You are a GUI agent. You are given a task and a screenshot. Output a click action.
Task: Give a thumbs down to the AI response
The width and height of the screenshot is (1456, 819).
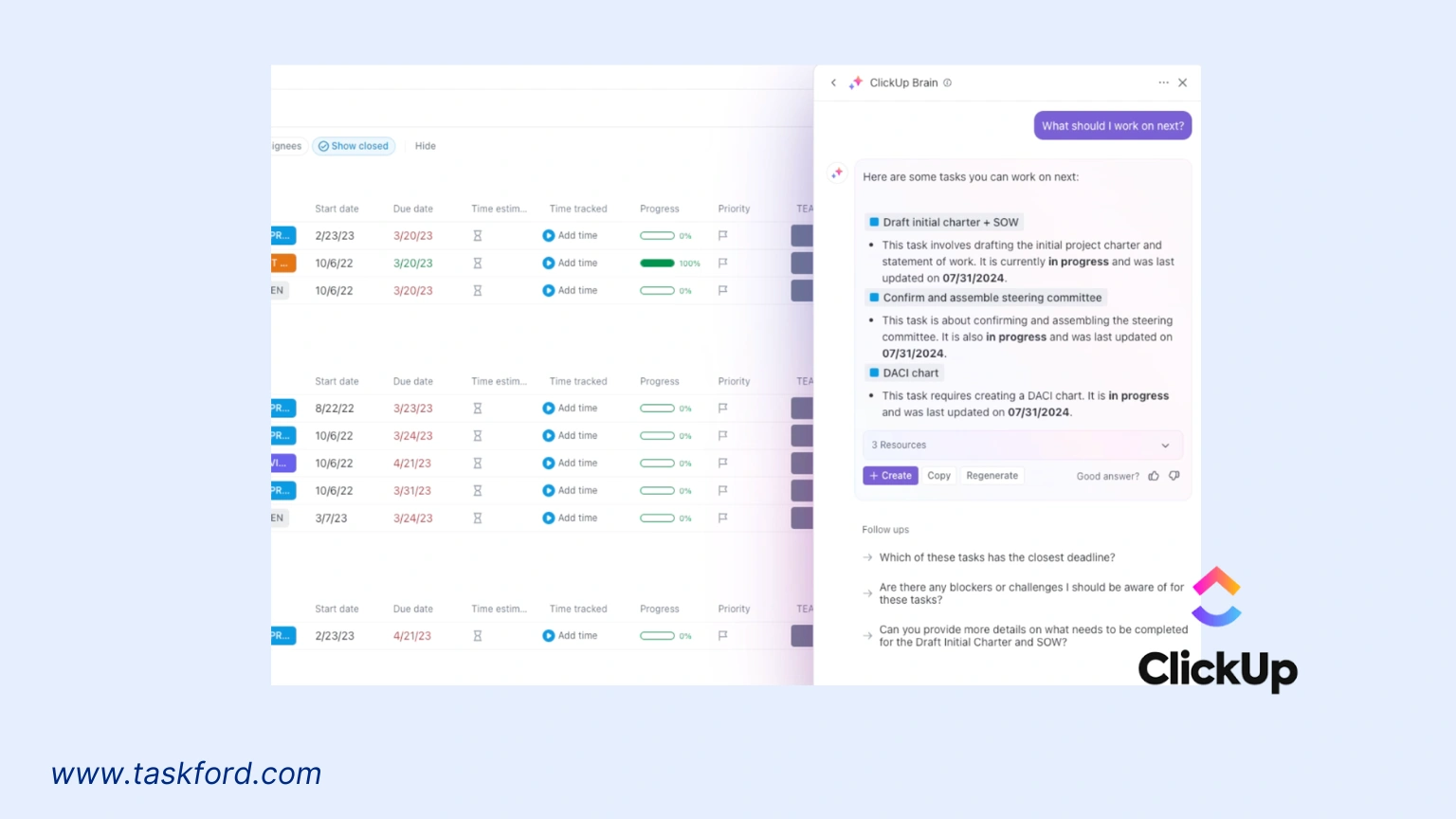pos(1174,476)
